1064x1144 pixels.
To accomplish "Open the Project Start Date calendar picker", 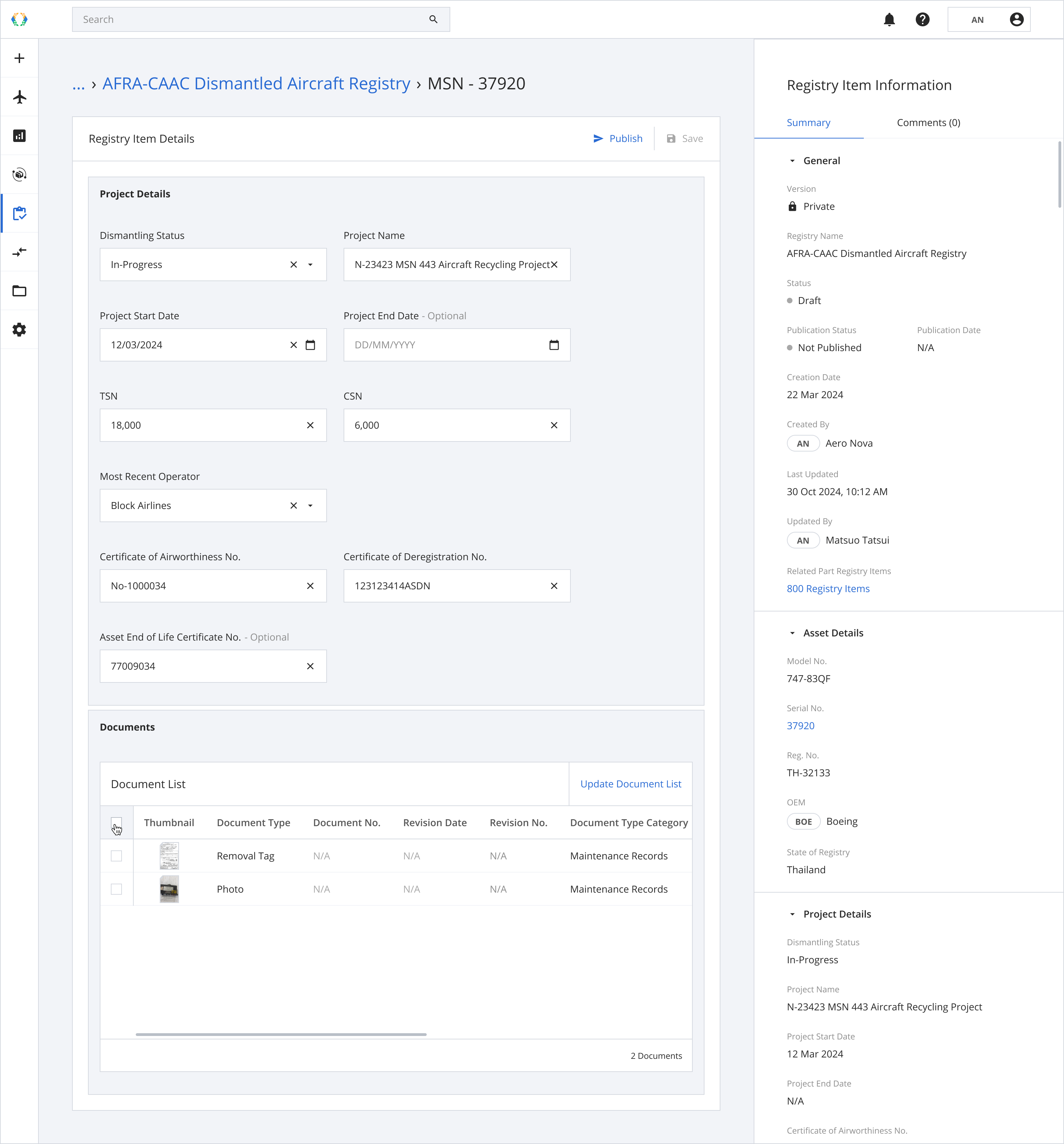I will [310, 345].
